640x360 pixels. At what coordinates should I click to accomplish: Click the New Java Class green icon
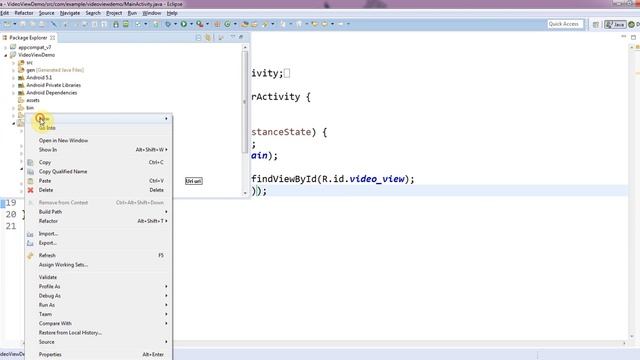[x=228, y=24]
